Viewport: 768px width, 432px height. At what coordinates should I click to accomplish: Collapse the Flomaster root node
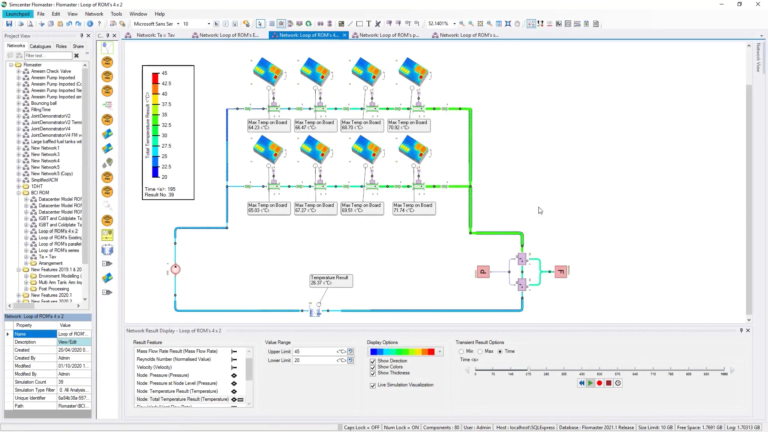[11, 65]
